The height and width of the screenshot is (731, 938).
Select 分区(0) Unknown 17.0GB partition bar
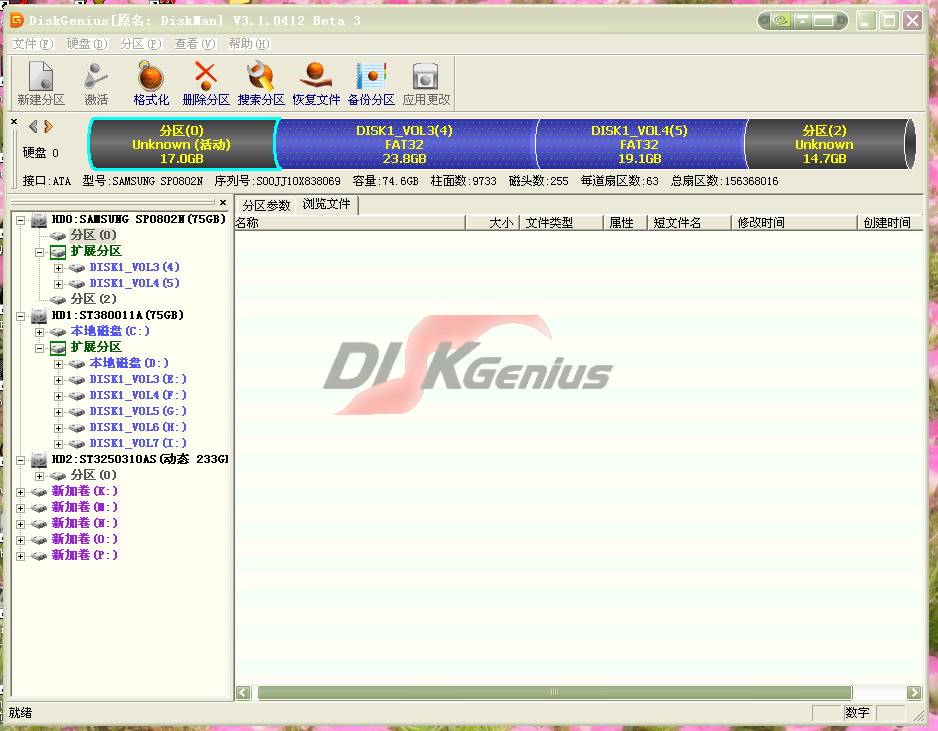point(182,144)
